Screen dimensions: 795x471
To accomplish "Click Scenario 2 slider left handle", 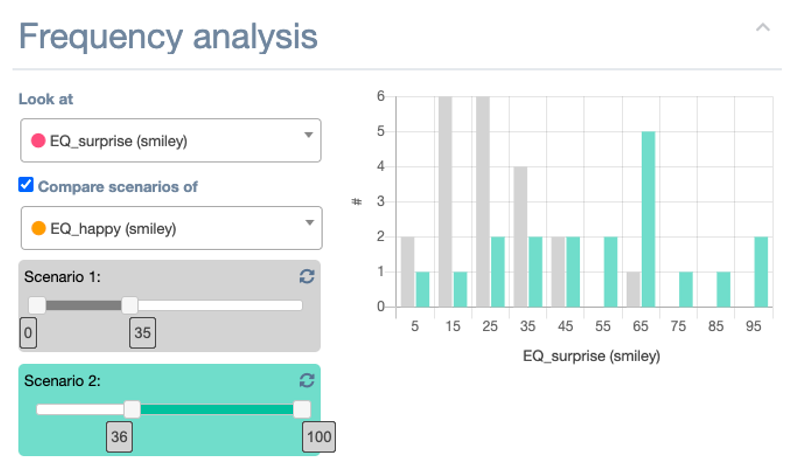I will pyautogui.click(x=132, y=408).
